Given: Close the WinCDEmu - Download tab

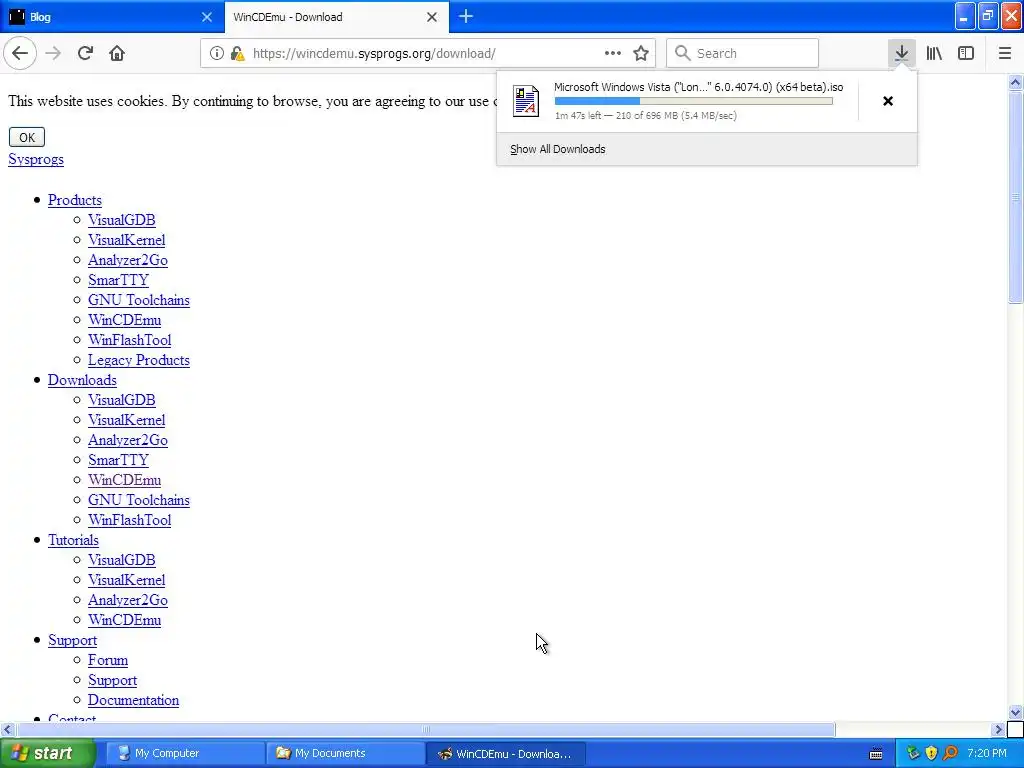Looking at the screenshot, I should [432, 17].
